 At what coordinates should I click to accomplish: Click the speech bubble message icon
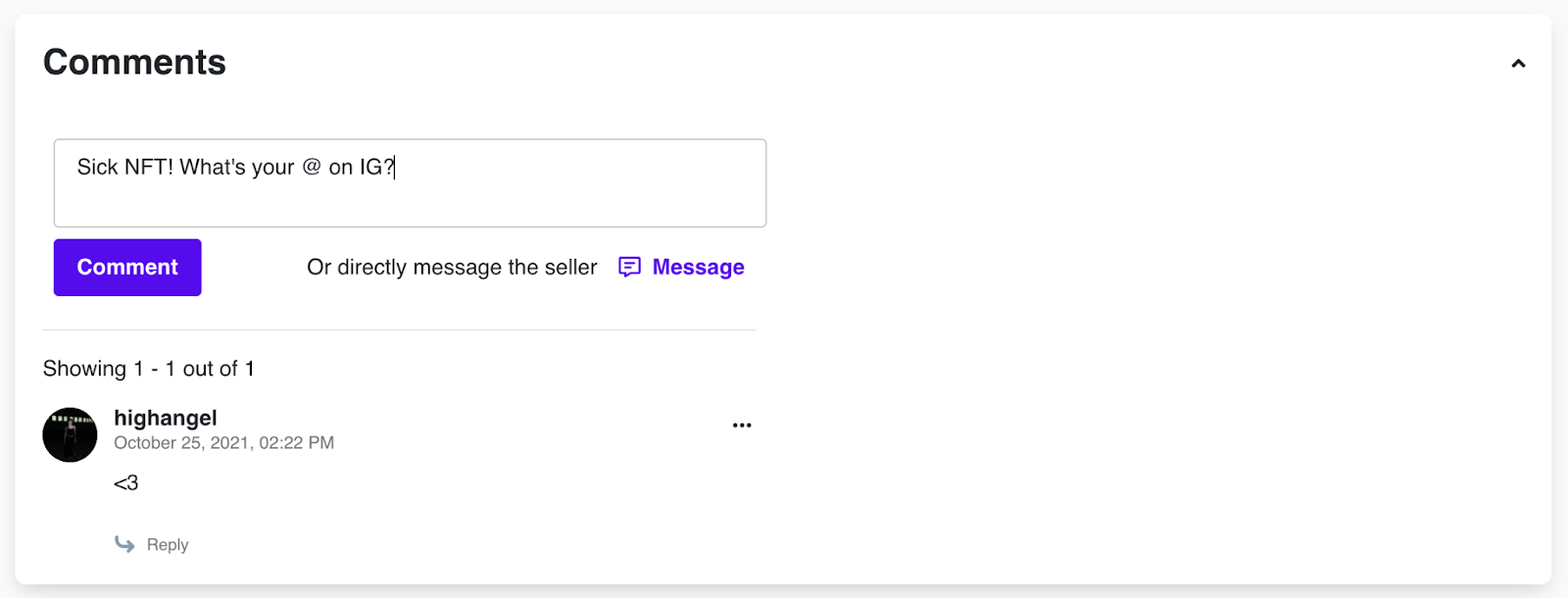629,268
